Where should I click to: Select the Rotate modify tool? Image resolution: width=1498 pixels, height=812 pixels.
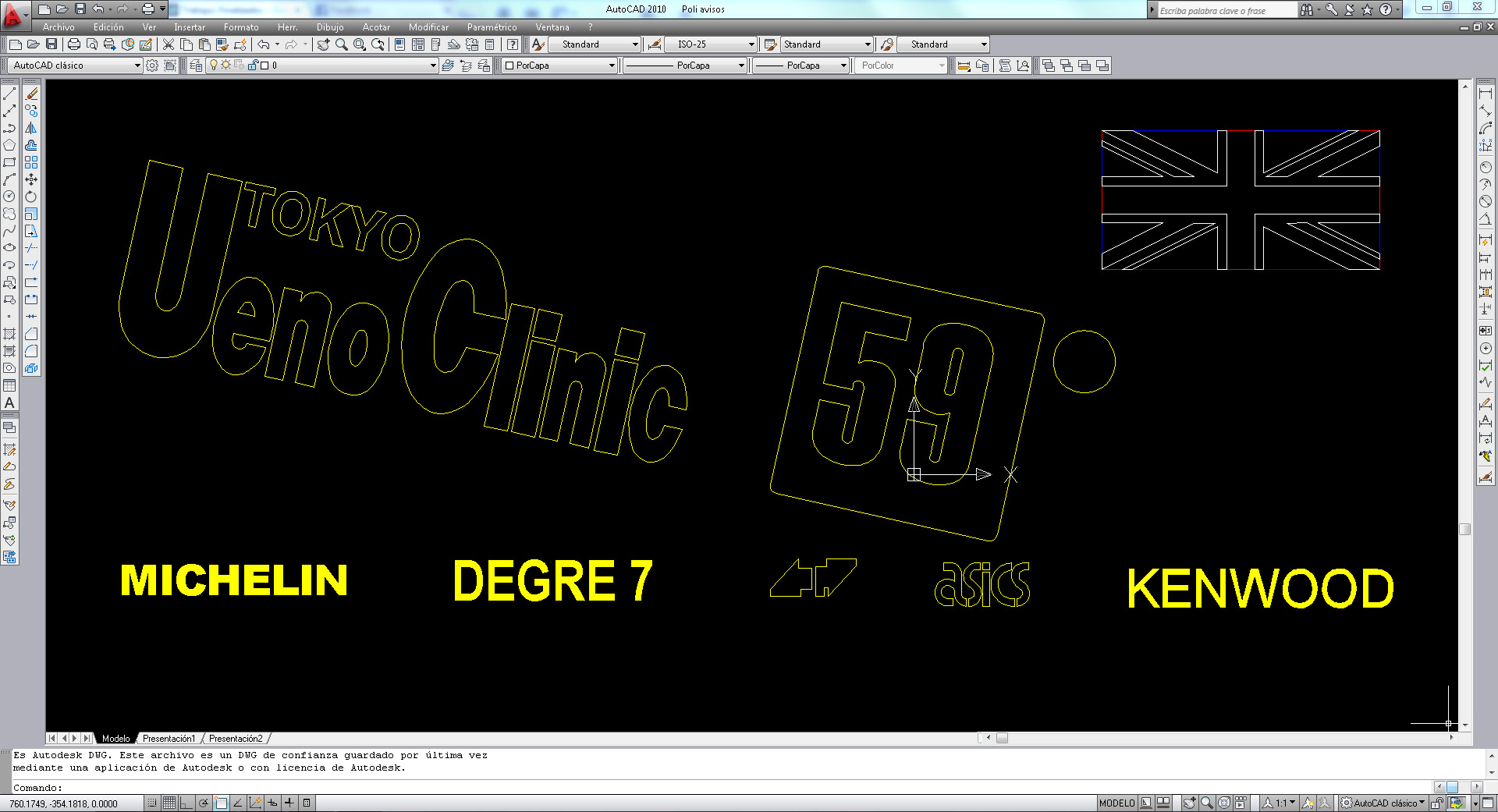31,197
